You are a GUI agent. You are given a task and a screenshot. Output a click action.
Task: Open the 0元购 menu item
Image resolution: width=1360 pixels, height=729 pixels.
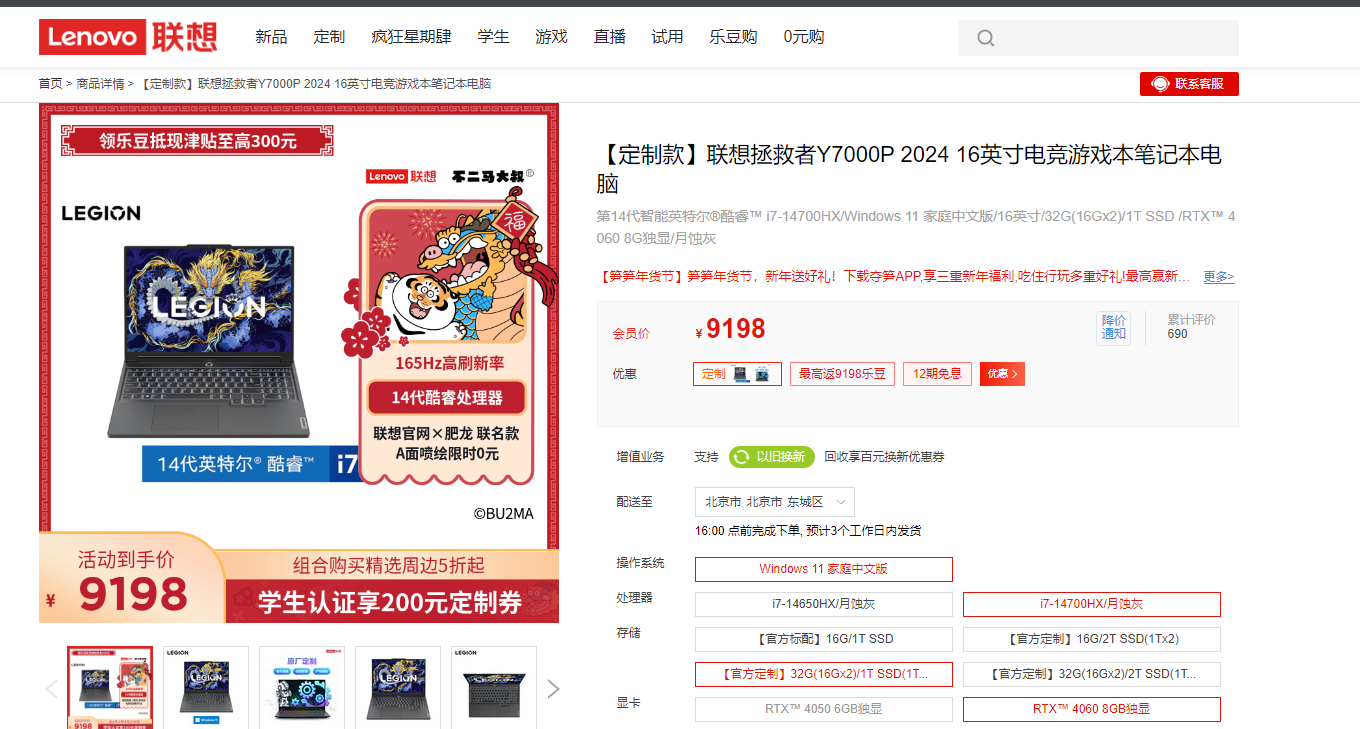click(x=803, y=37)
